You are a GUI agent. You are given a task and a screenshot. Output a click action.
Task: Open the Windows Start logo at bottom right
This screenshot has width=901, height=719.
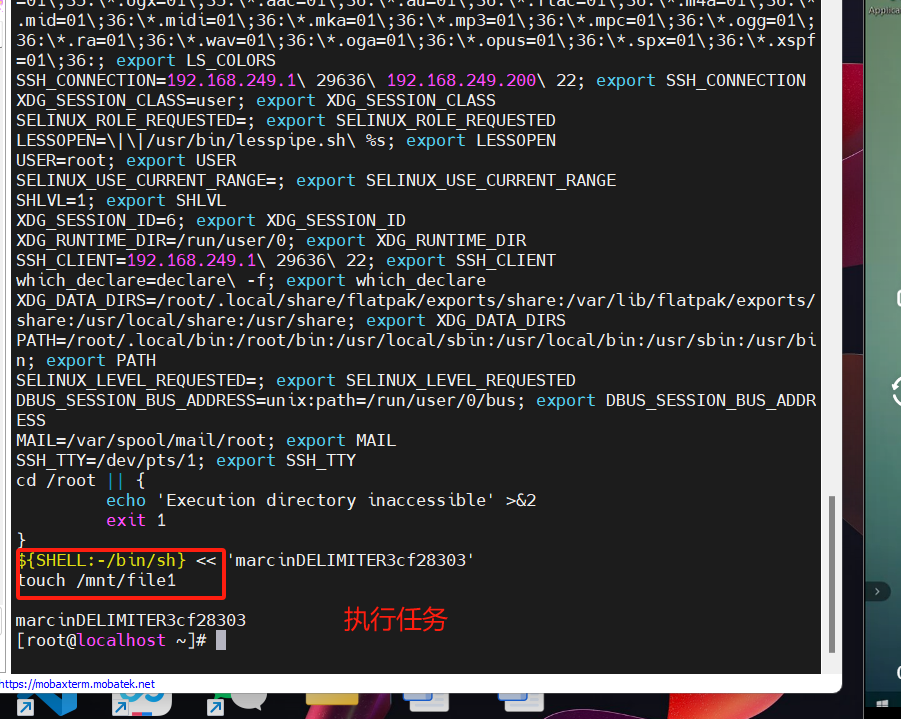(x=883, y=704)
